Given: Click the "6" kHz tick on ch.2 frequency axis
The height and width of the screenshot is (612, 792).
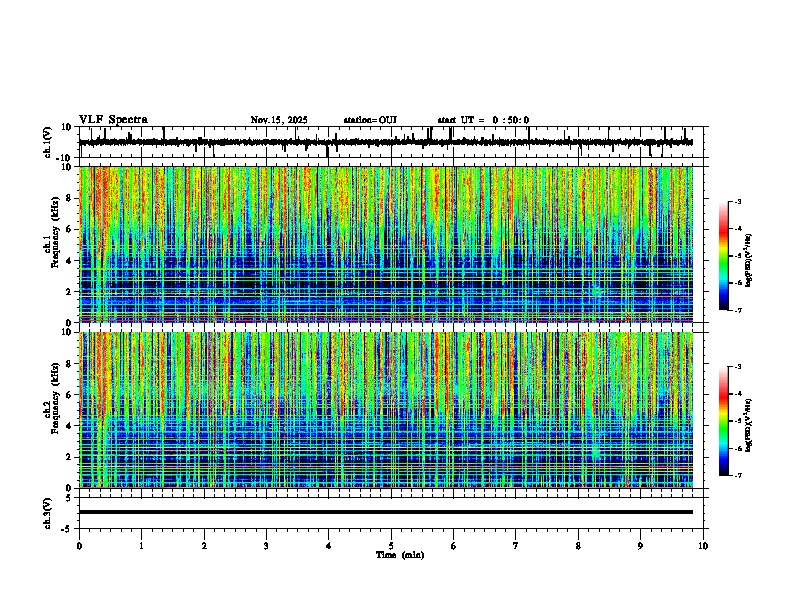Looking at the screenshot, I should tap(69, 395).
